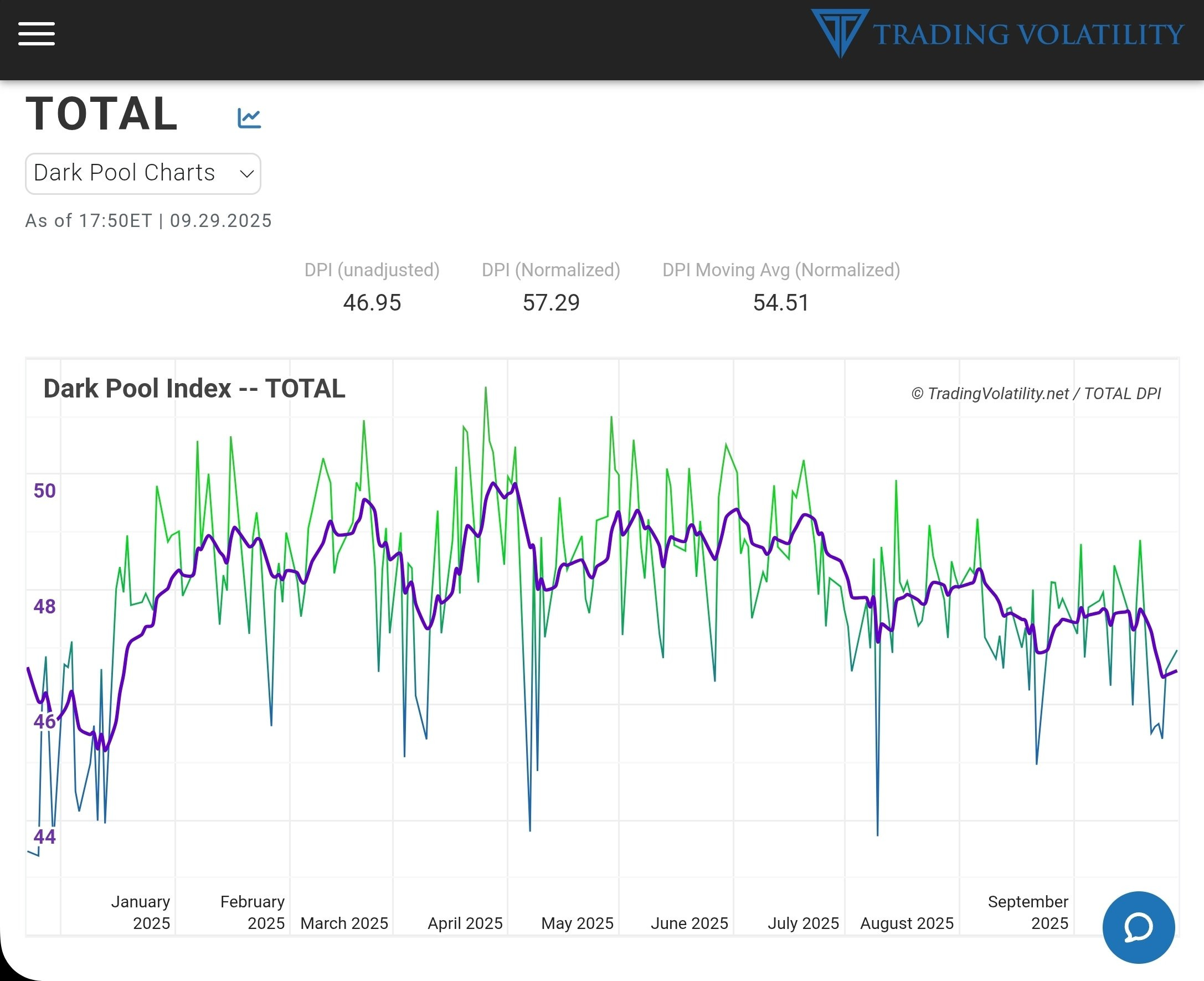
Task: Click the July 2025 axis label
Action: [802, 923]
